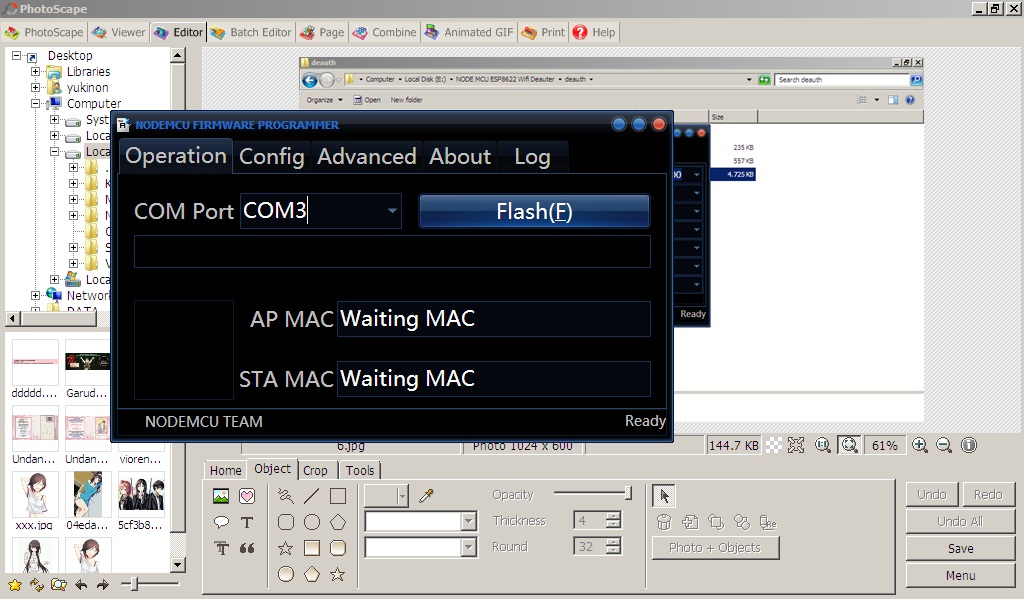Open the heart-shaped icons picker
The width and height of the screenshot is (1024, 600).
(x=247, y=496)
